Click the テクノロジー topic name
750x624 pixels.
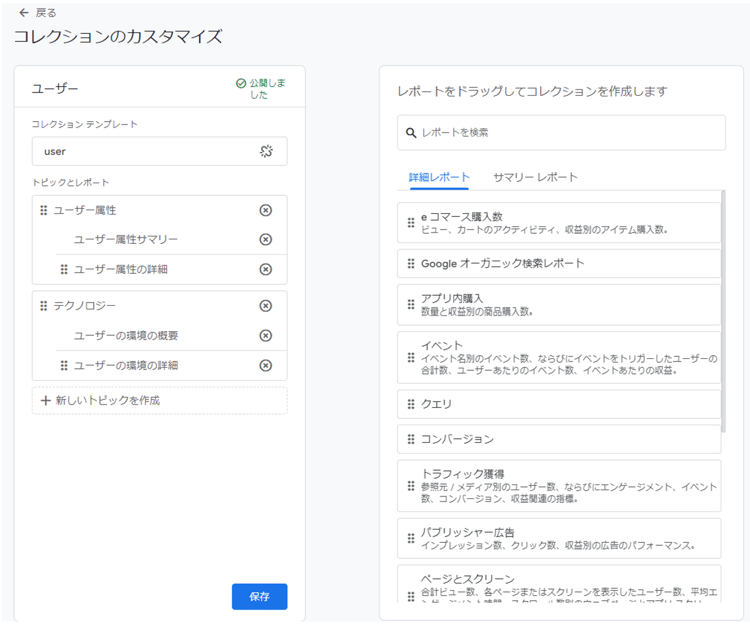[85, 306]
